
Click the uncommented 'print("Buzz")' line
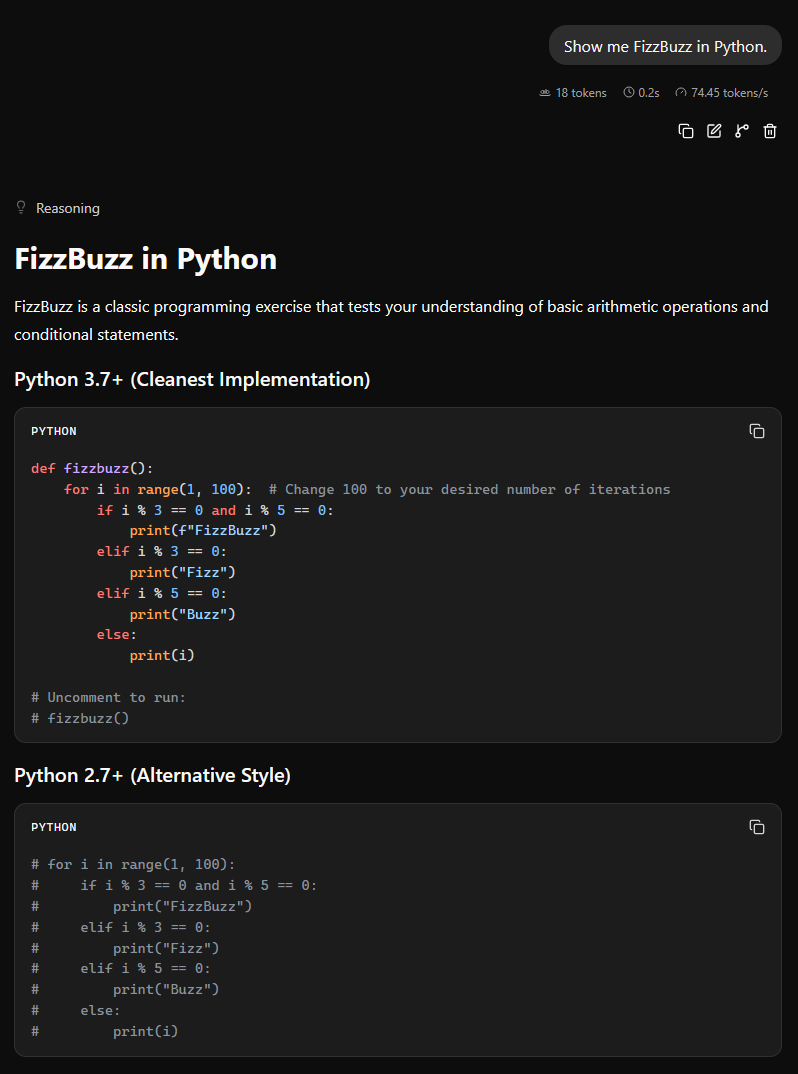pos(183,614)
